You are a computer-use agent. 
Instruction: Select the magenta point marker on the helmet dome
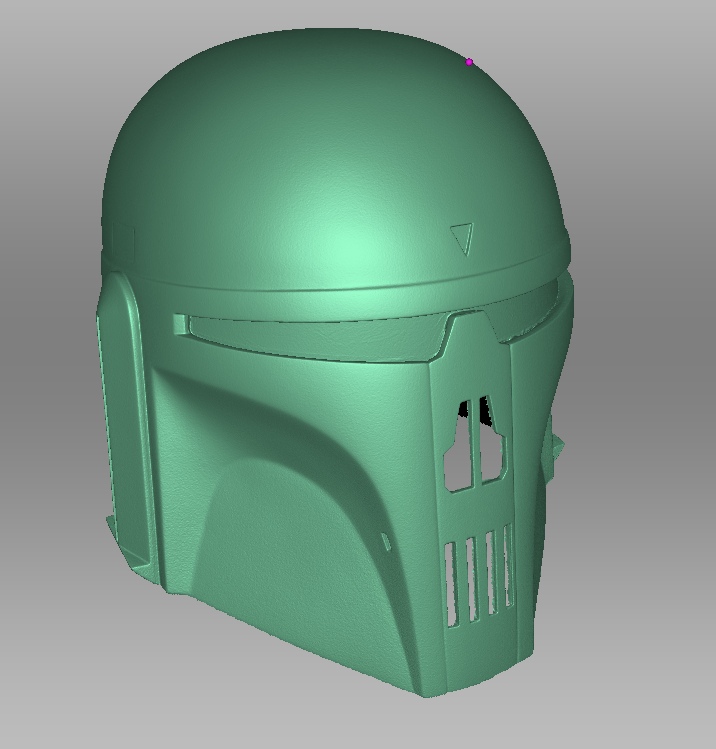469,62
